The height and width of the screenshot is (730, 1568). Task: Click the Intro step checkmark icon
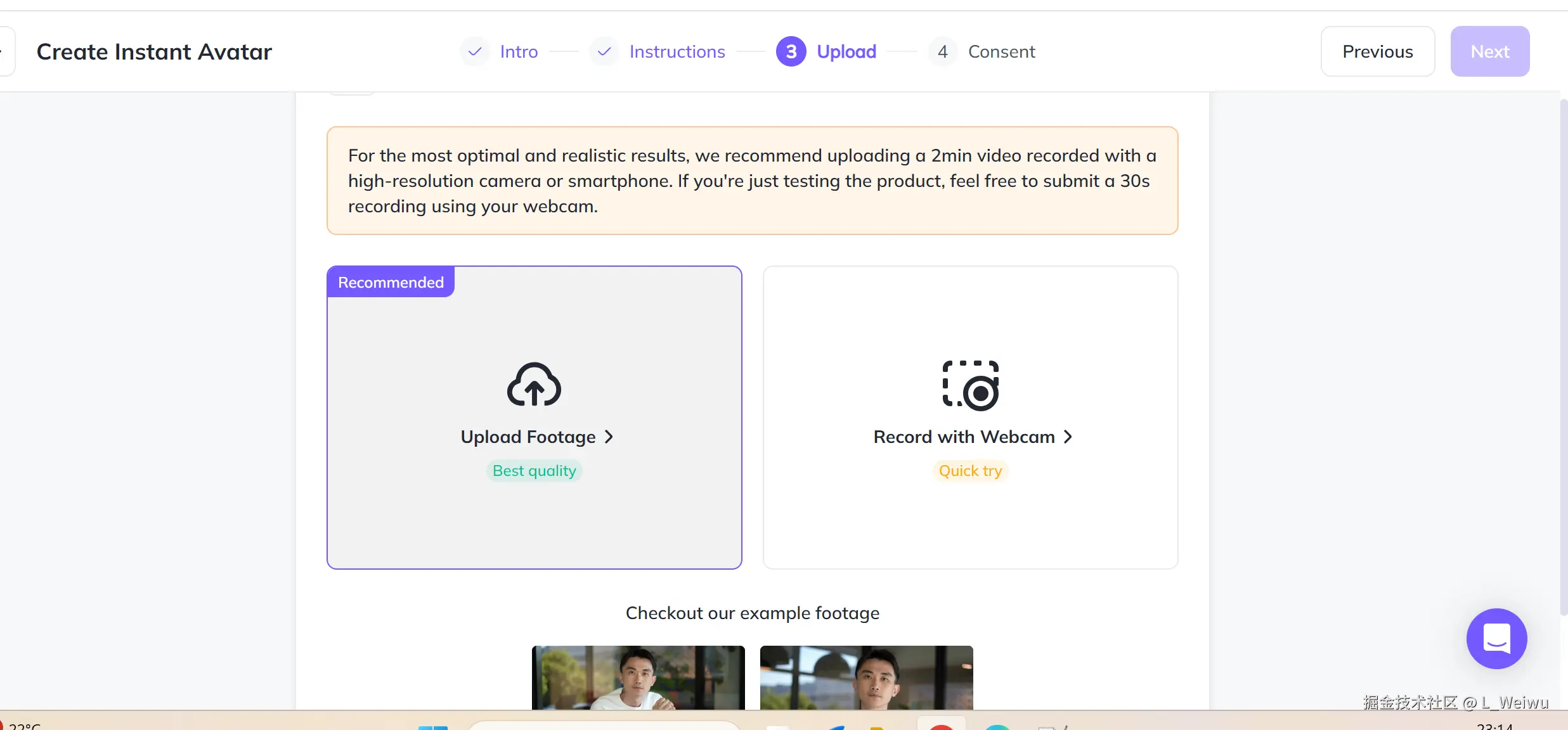click(474, 51)
